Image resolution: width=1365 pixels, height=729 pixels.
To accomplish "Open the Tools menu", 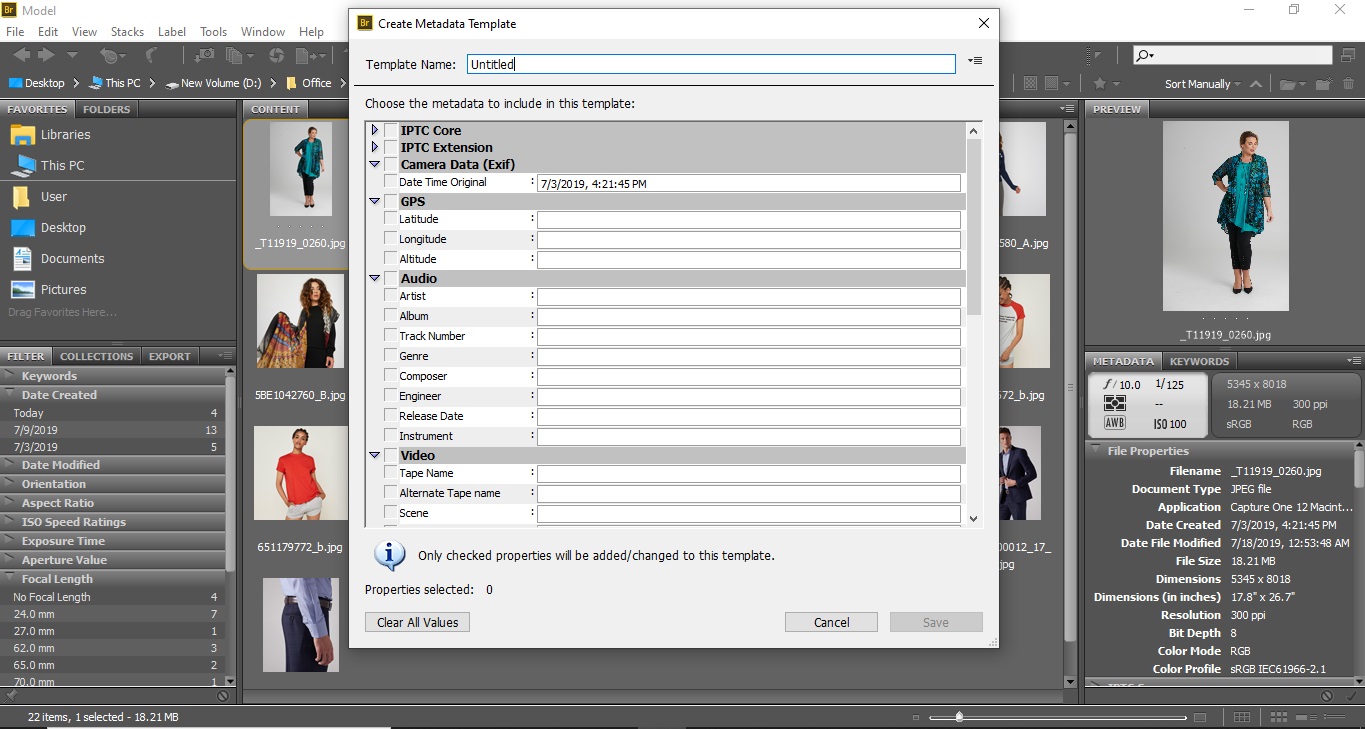I will [x=213, y=31].
